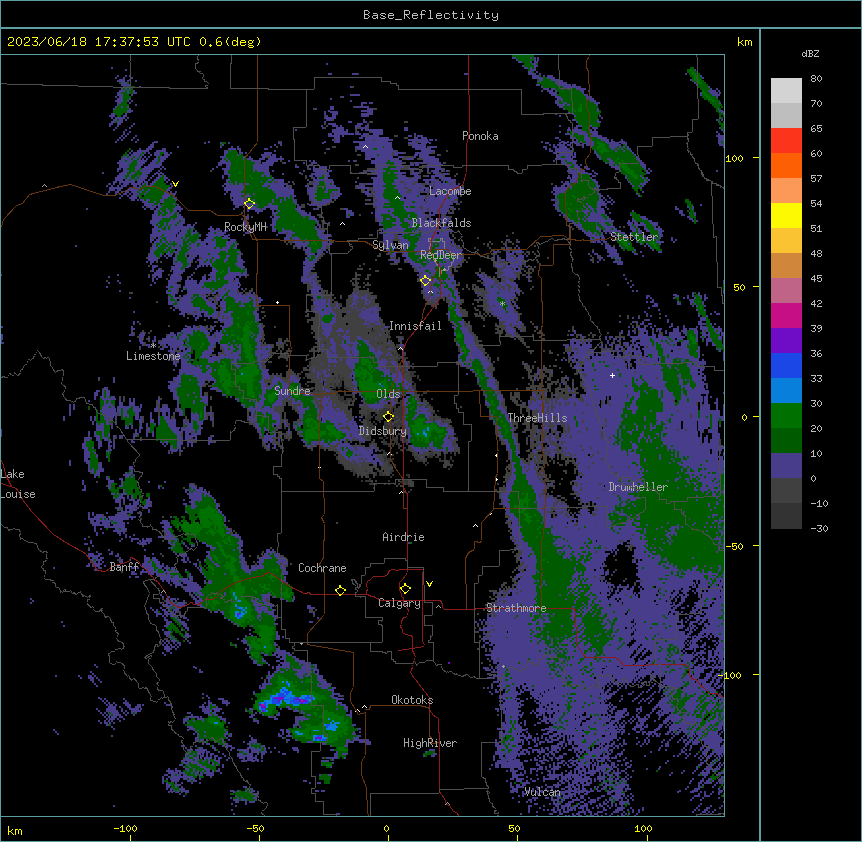Click the Limestone label
Image resolution: width=862 pixels, height=842 pixels.
point(153,356)
